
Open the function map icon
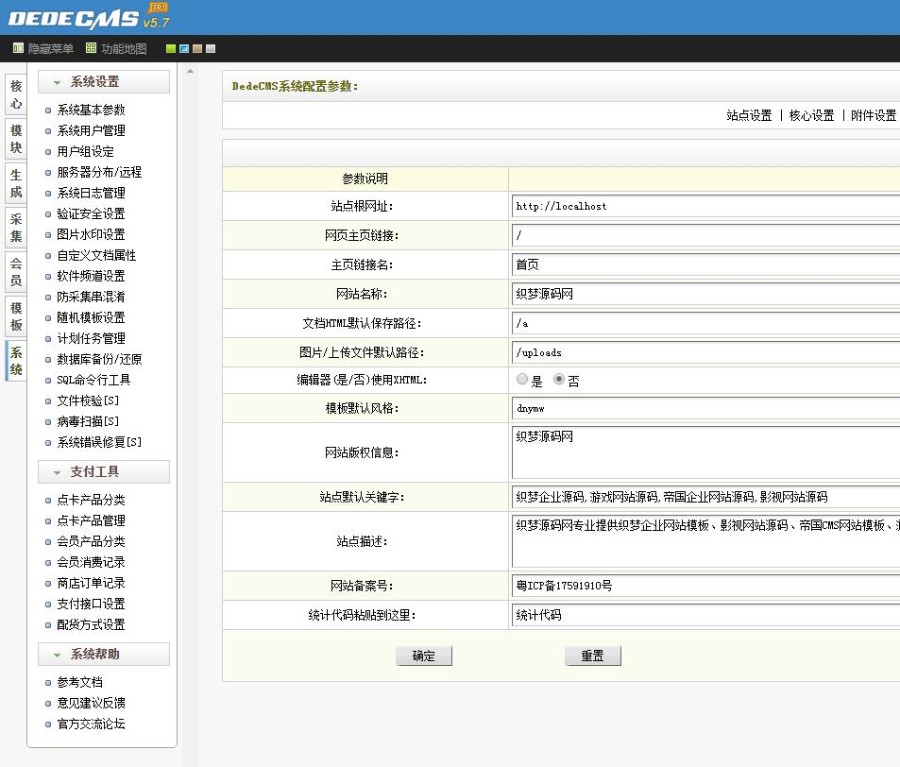pos(91,48)
